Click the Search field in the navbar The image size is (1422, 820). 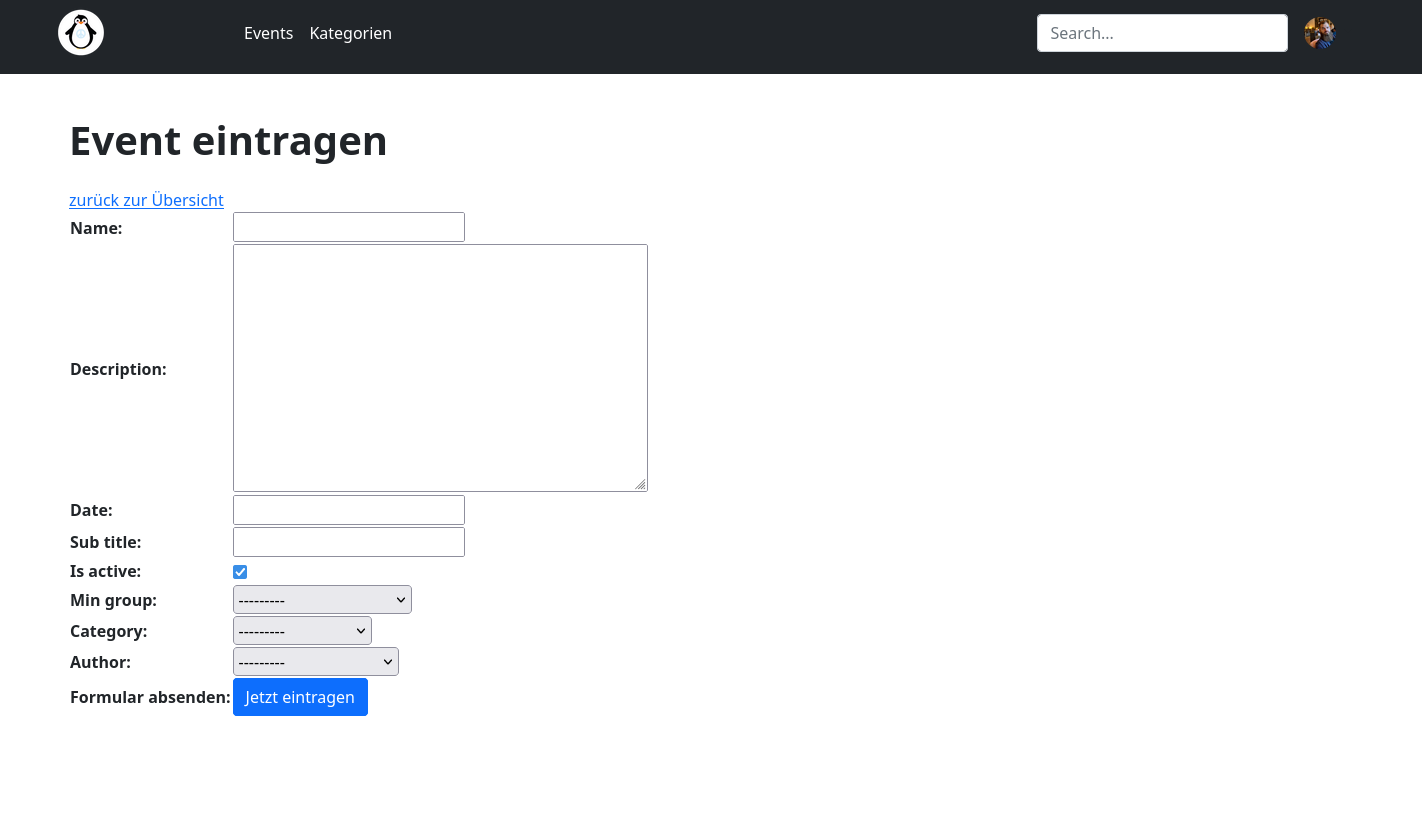point(1162,33)
